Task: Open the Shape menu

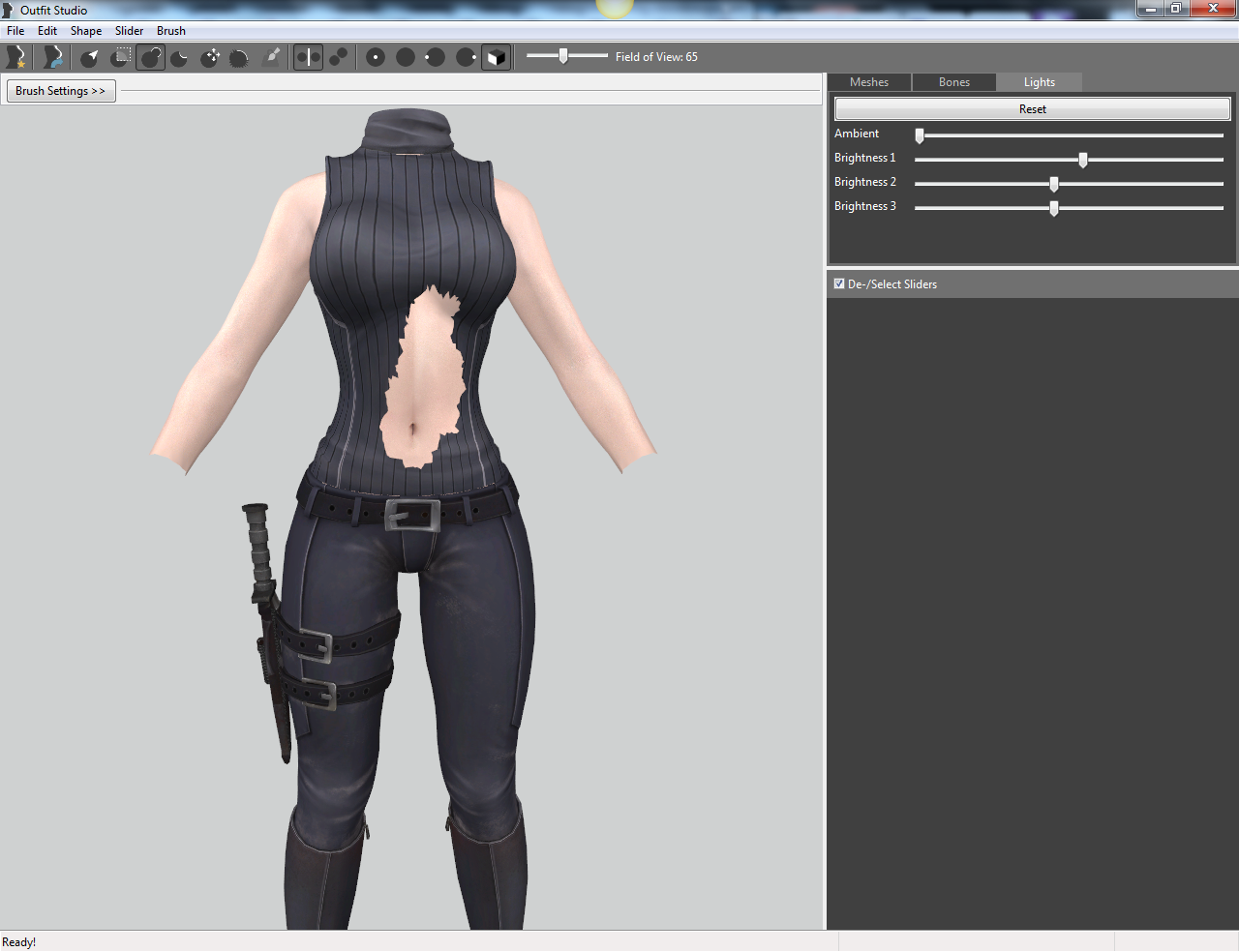Action: [x=86, y=31]
